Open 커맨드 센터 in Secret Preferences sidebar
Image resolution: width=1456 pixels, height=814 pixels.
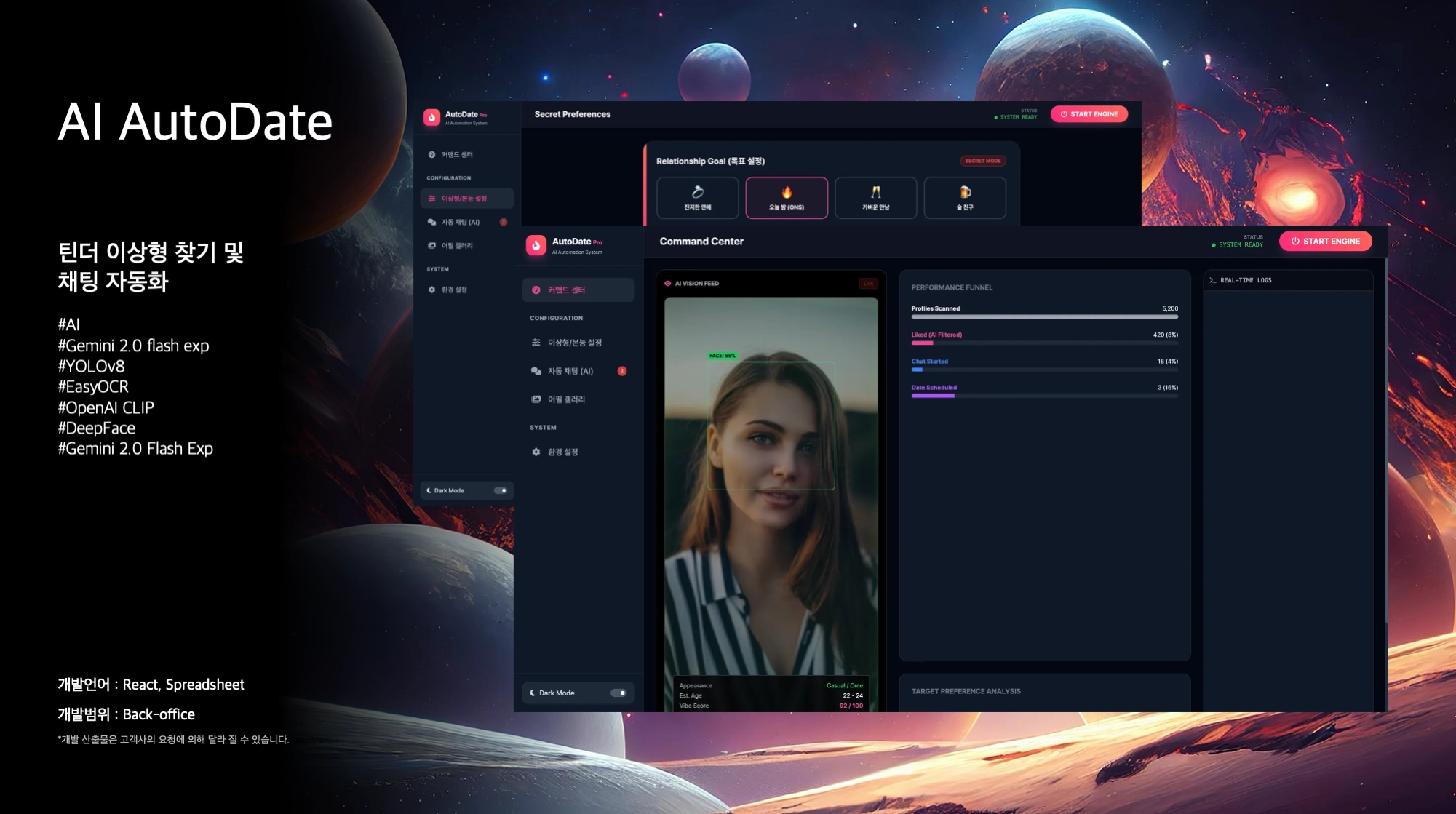(x=457, y=155)
